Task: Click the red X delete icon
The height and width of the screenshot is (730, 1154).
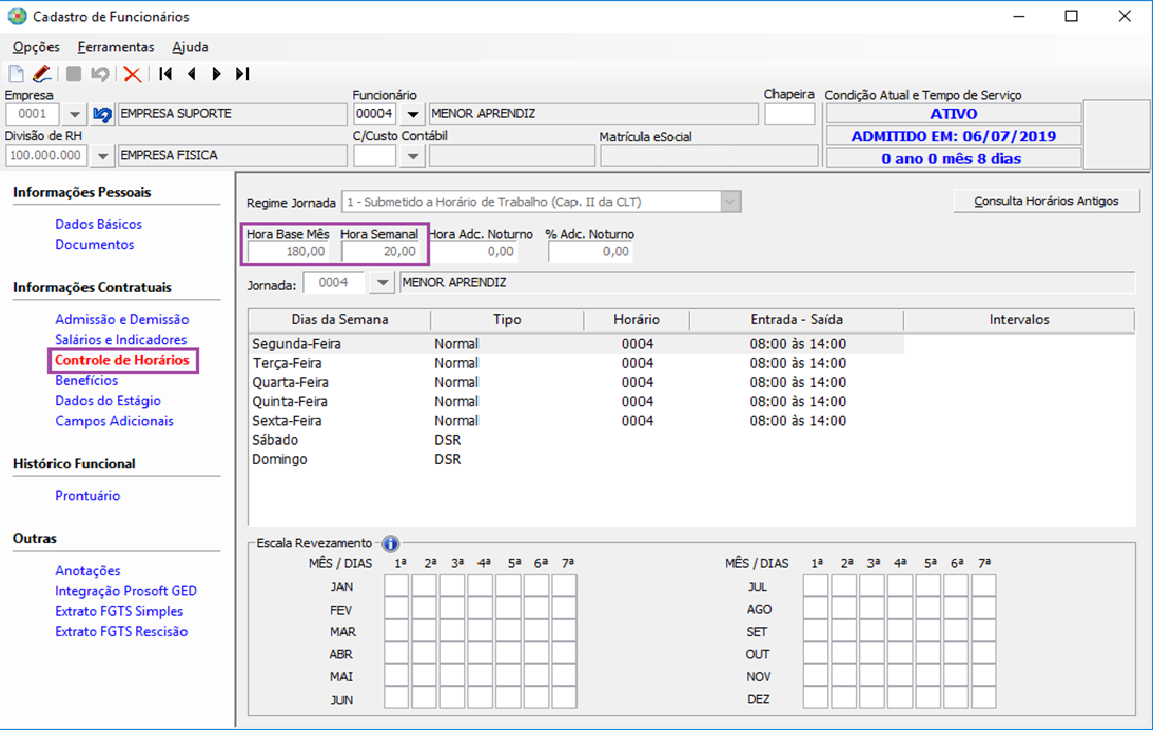Action: point(132,74)
